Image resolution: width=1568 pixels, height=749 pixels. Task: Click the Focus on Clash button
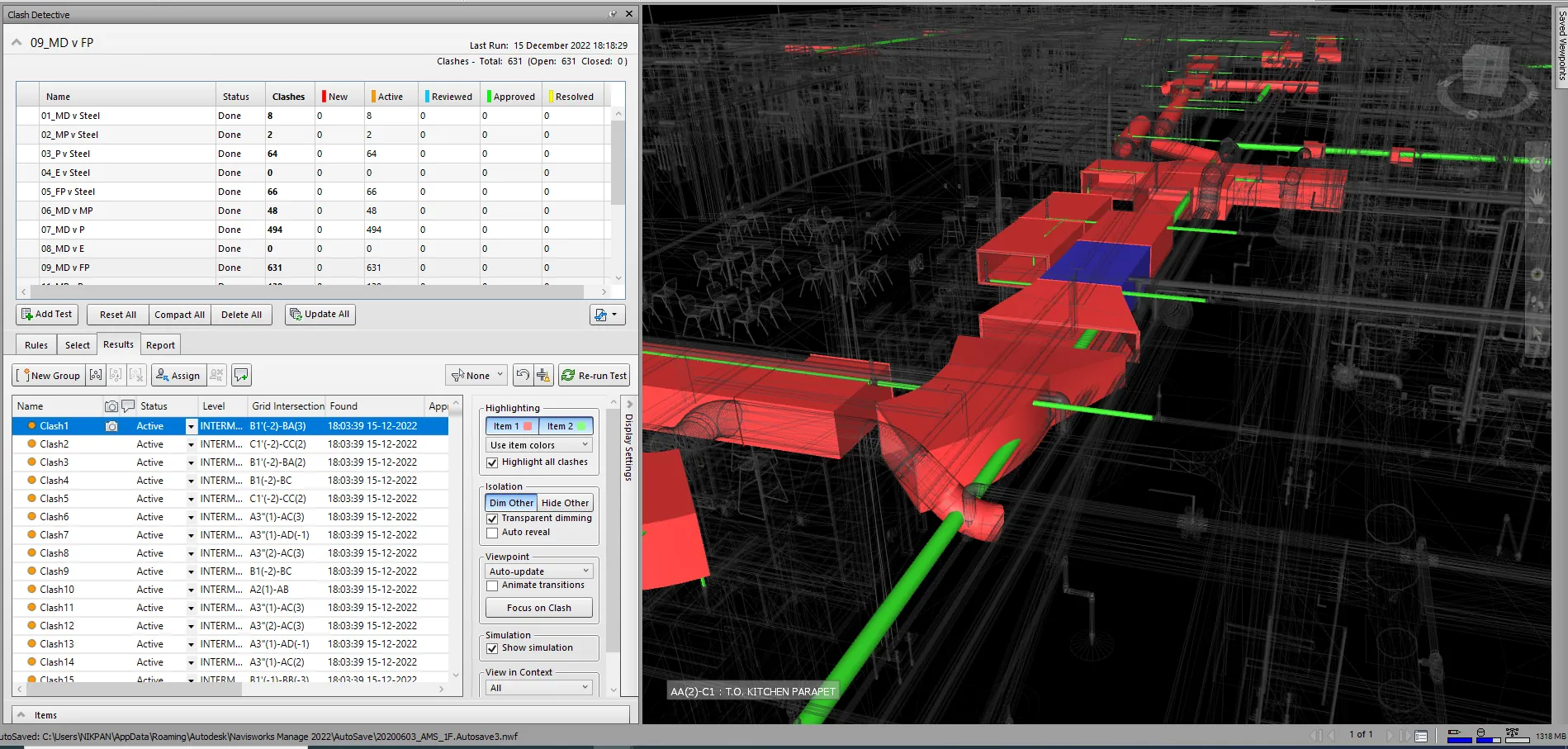(x=539, y=608)
